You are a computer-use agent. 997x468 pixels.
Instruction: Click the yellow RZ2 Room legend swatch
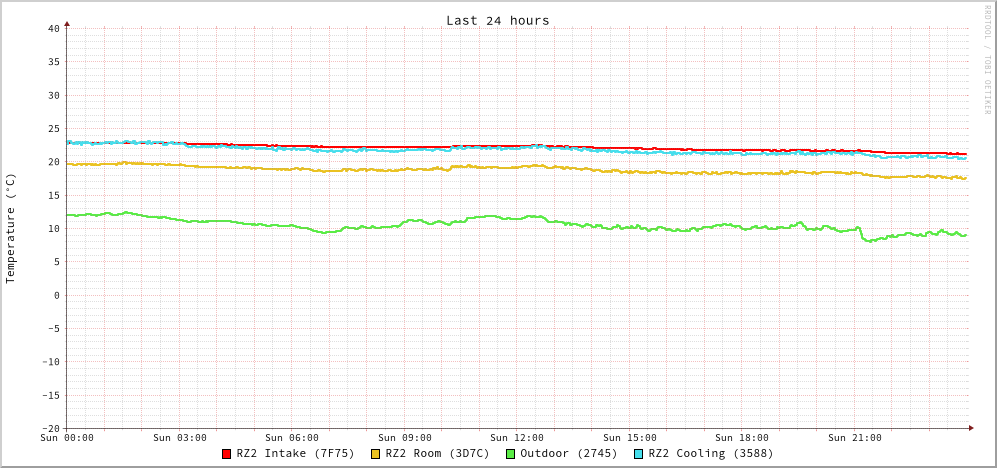[x=376, y=454]
